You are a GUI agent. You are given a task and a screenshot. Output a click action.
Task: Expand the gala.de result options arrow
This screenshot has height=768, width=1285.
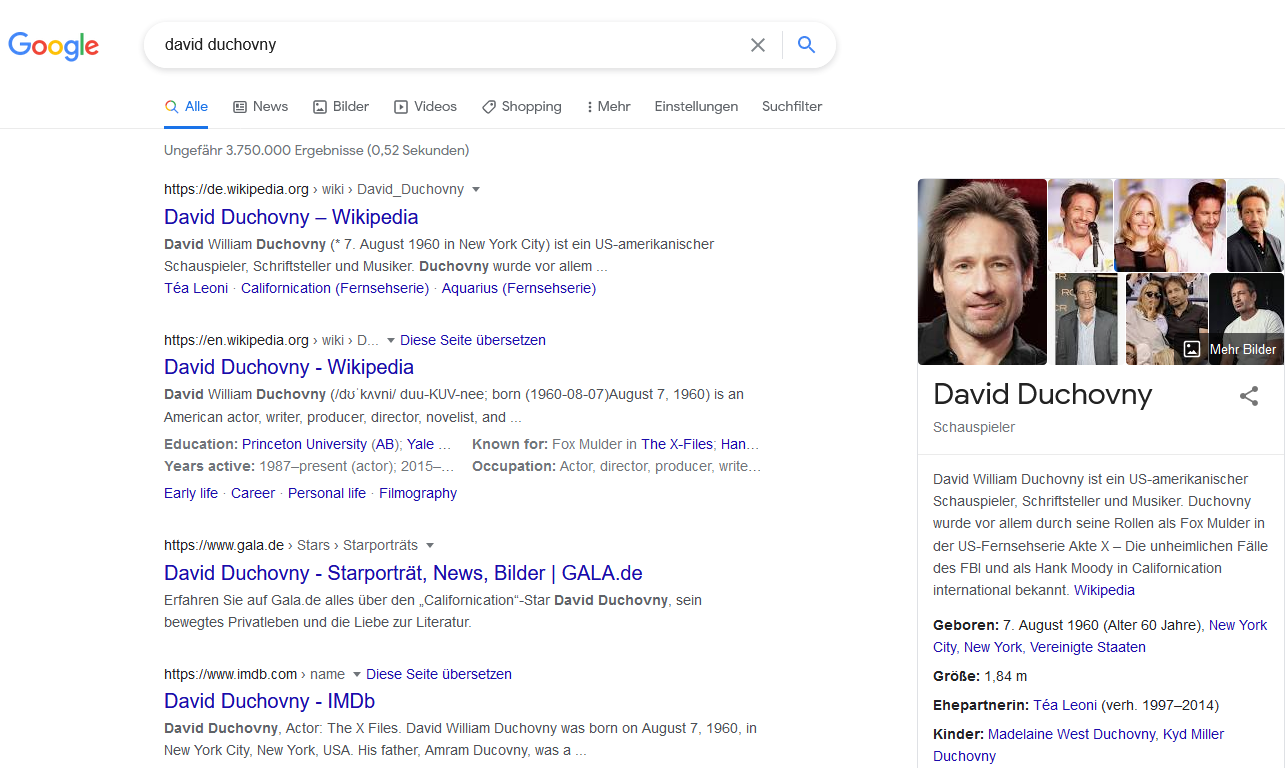click(430, 546)
